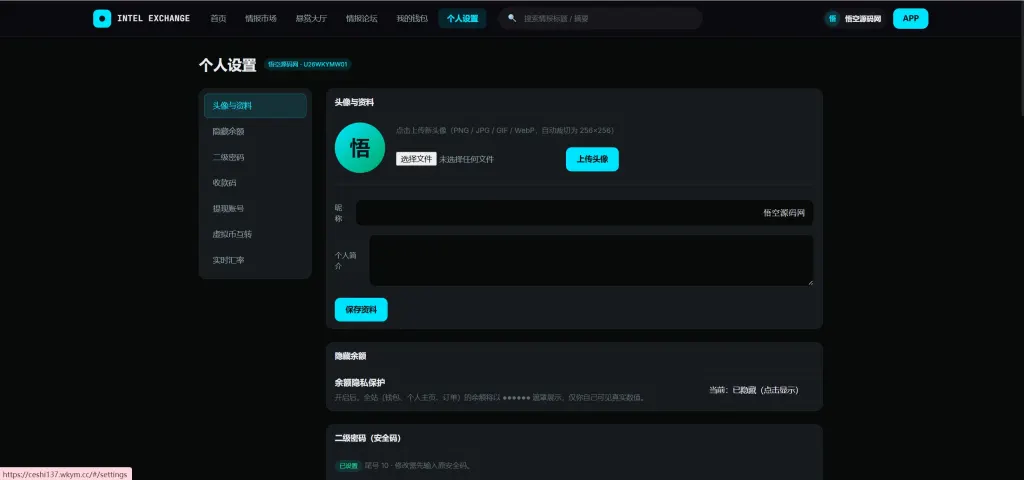Click the small user avatar in header
1024x480 pixels.
(832, 18)
